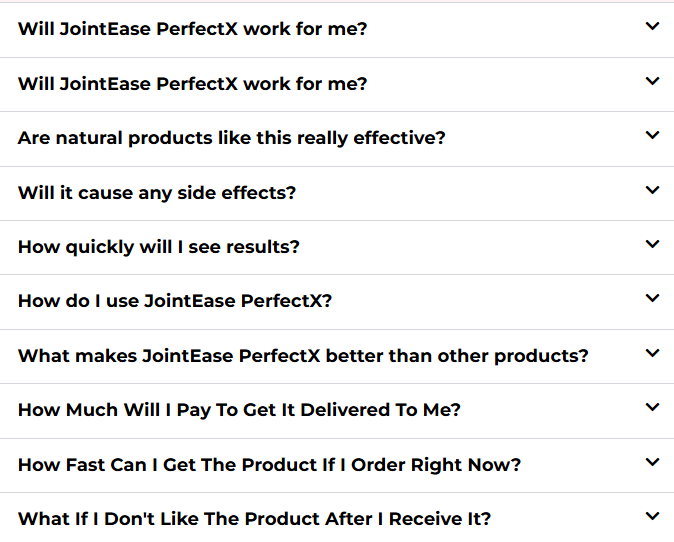This screenshot has height=542, width=674.
Task: Show answer to 'better than other products?' question
Action: [x=303, y=355]
